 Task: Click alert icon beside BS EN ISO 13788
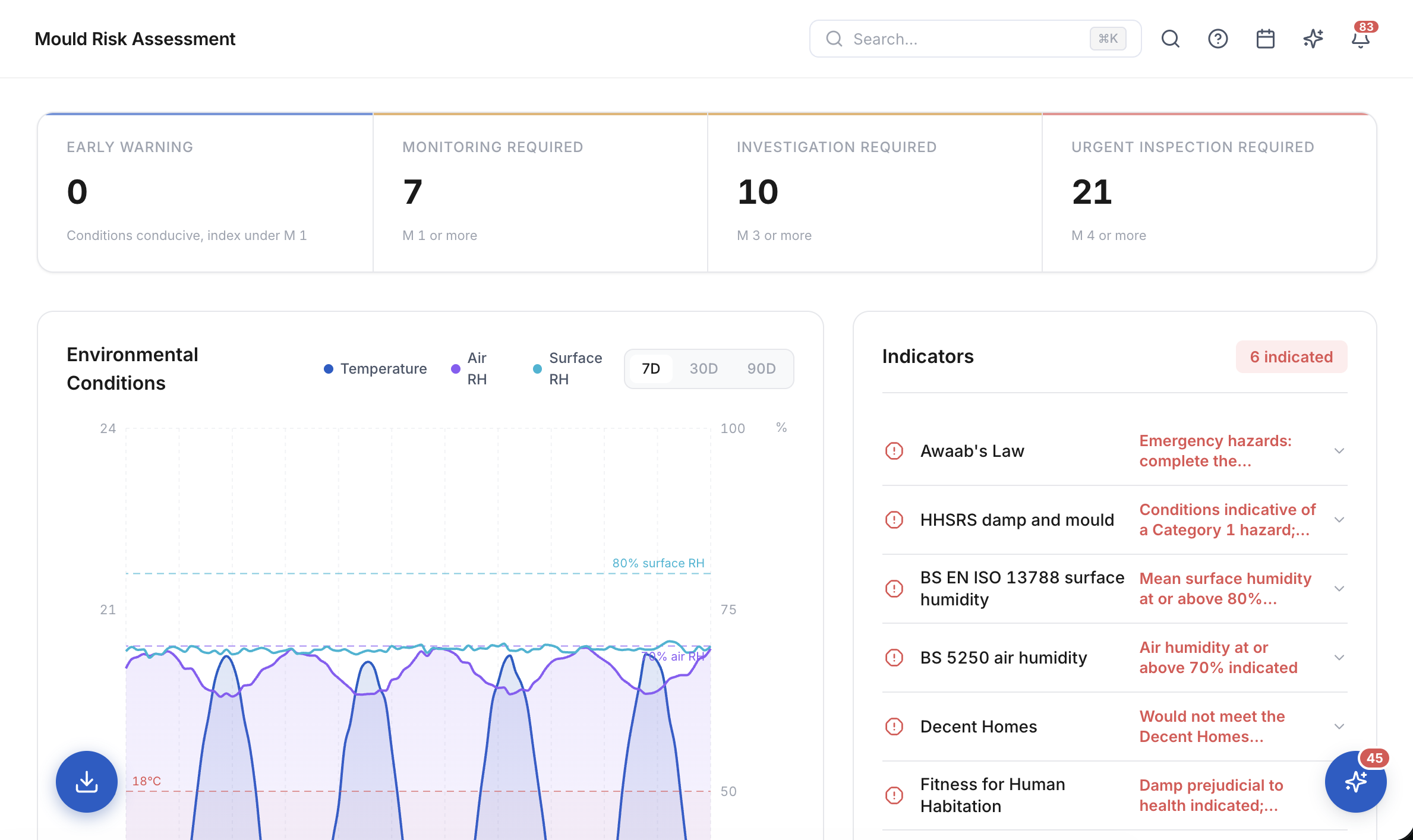pyautogui.click(x=894, y=589)
